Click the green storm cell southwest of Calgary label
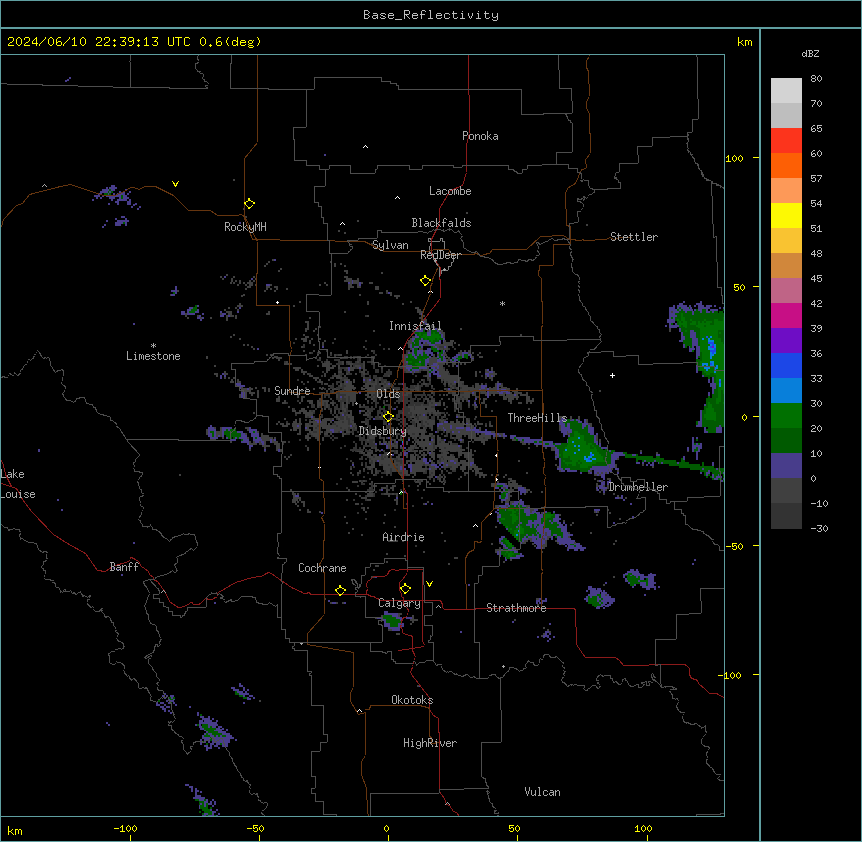Viewport: 862px width, 842px height. pos(393,622)
